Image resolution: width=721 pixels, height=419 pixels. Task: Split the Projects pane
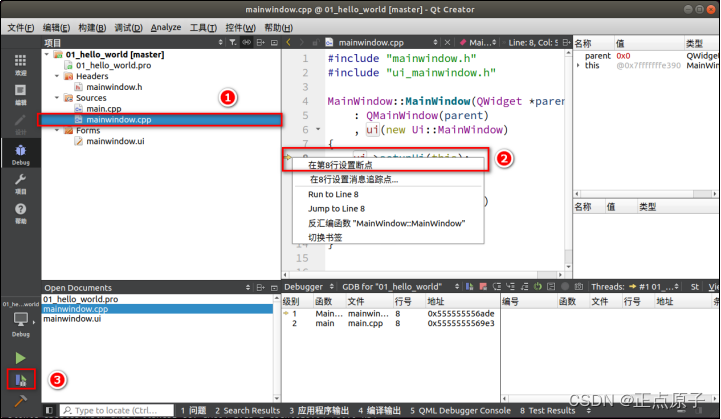pos(261,42)
